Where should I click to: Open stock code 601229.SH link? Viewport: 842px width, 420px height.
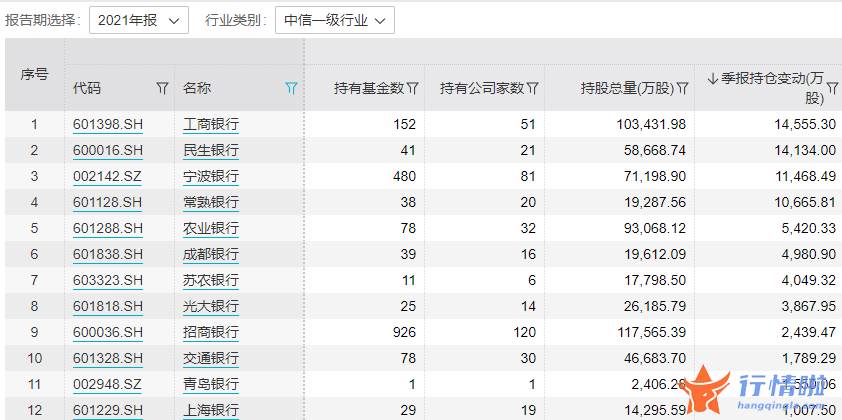(x=108, y=410)
